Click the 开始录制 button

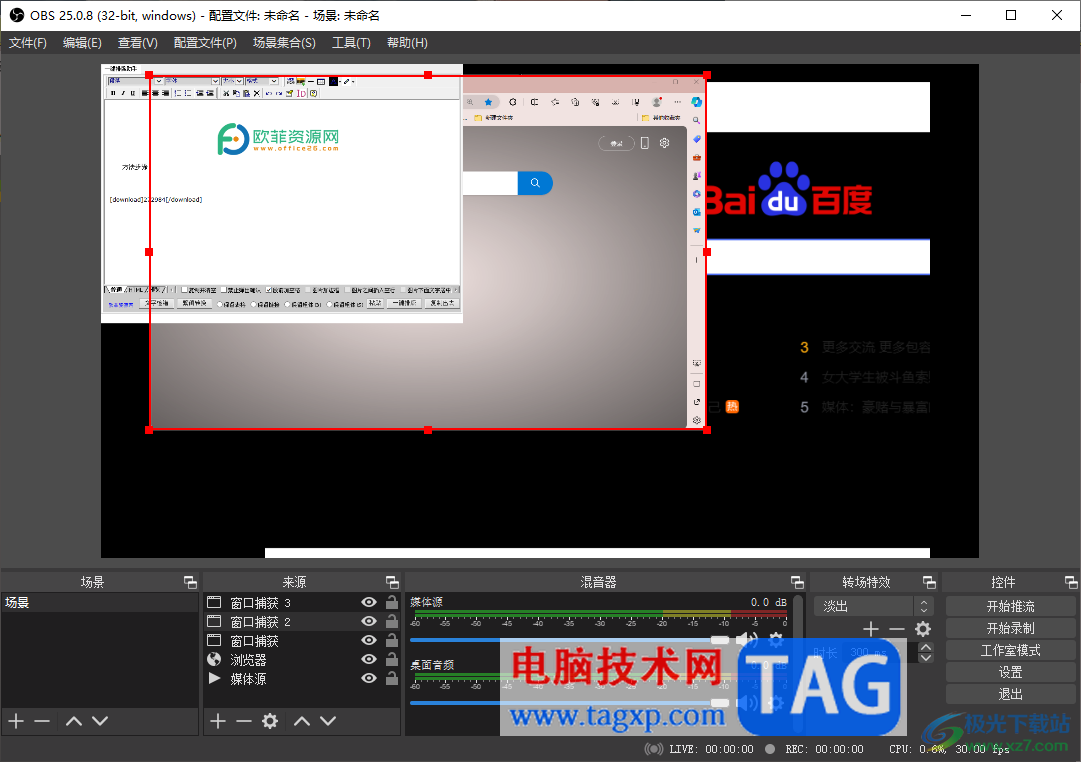1010,628
